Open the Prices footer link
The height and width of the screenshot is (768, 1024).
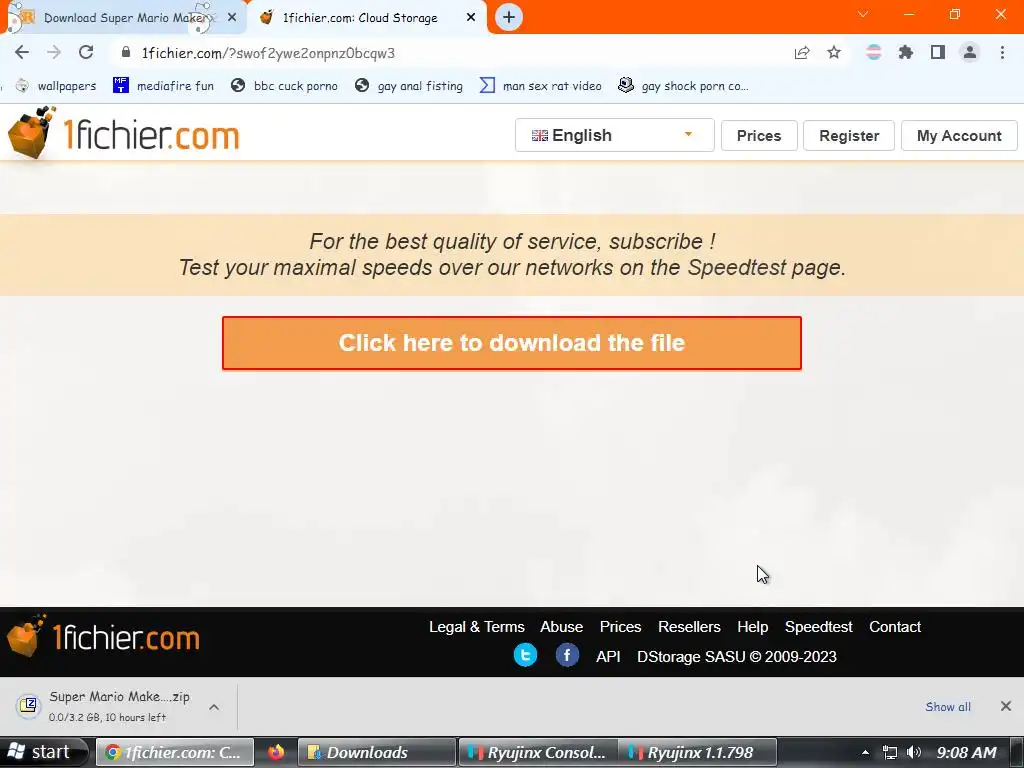[x=620, y=627]
